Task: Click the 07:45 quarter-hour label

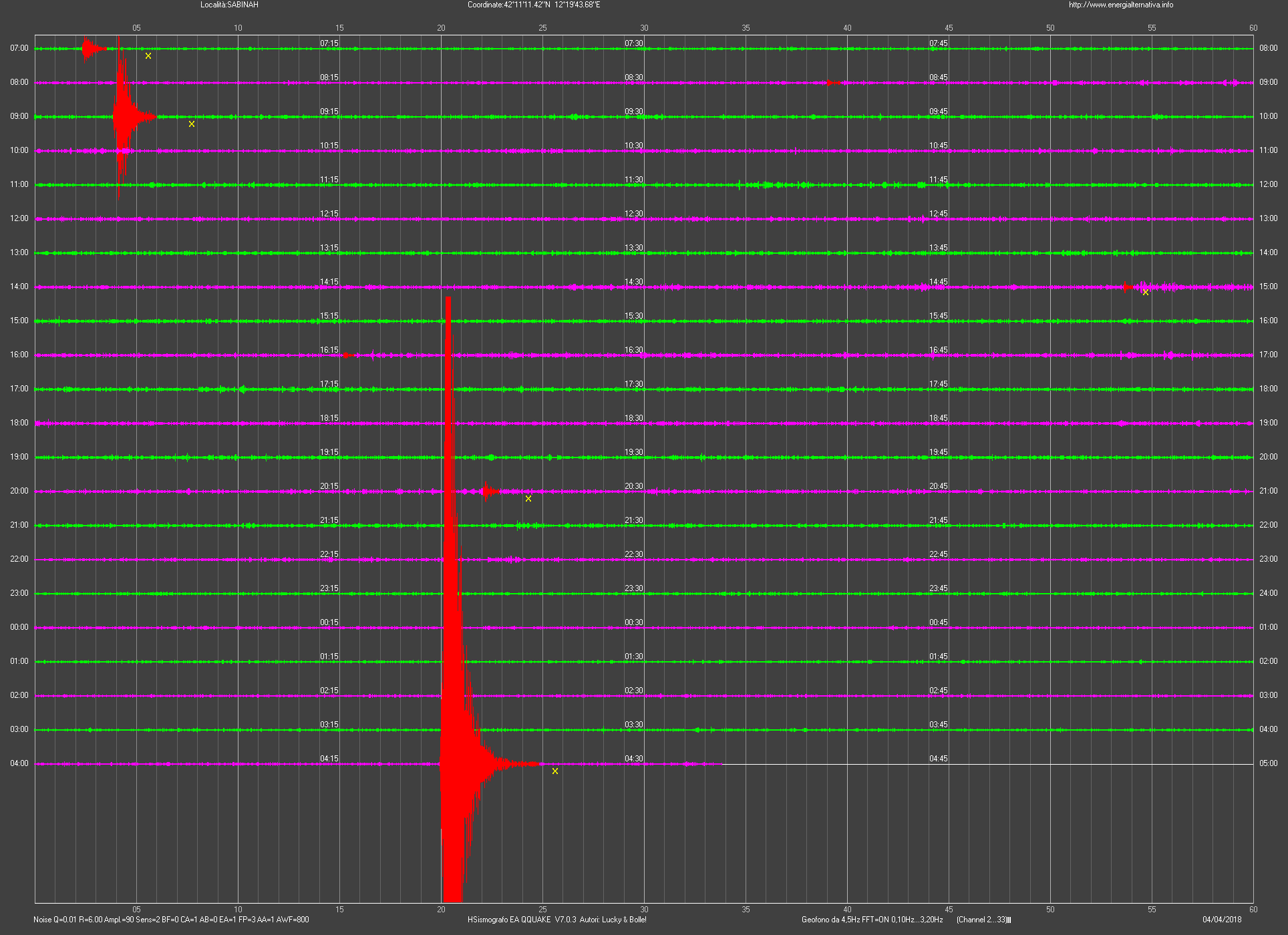Action: click(939, 43)
